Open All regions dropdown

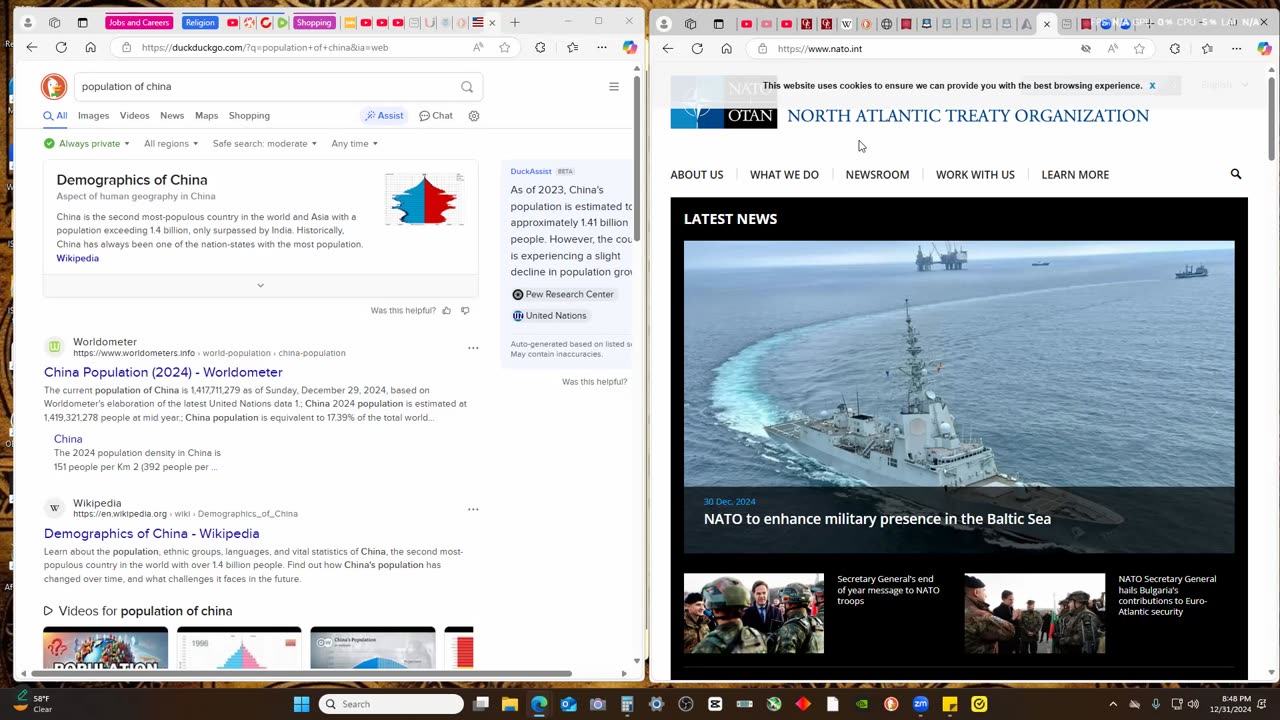coord(171,143)
